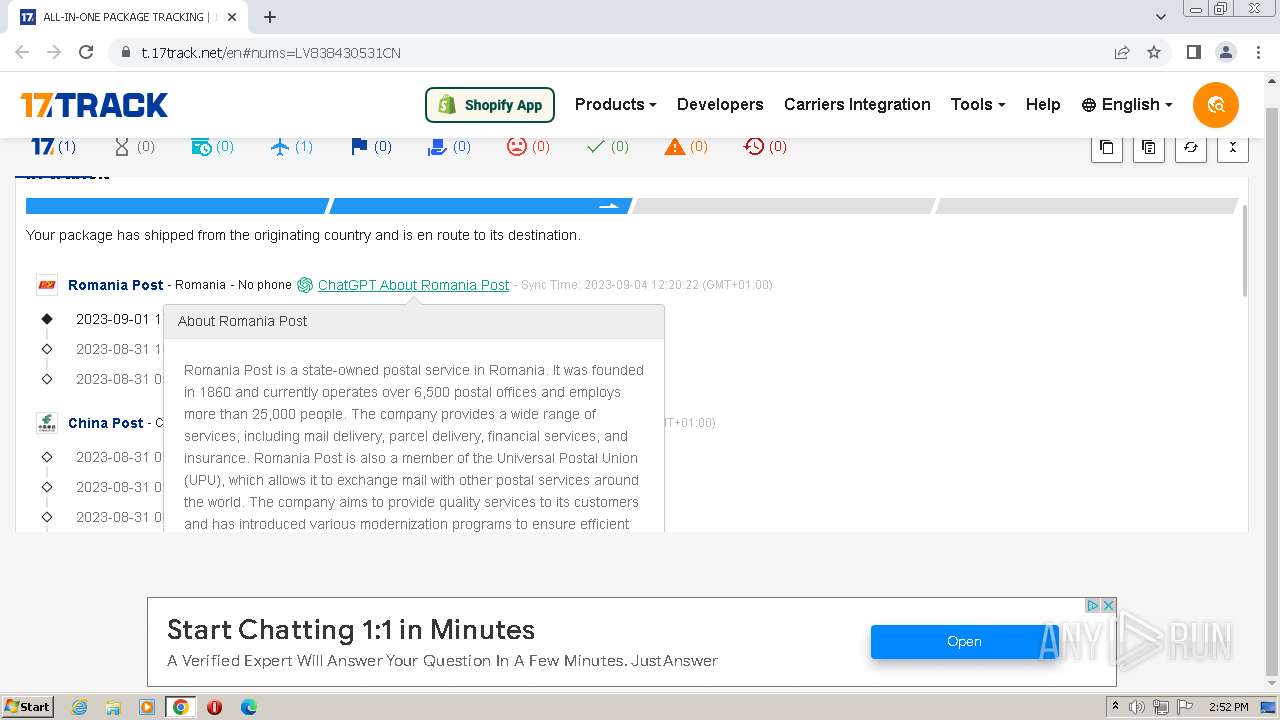Image resolution: width=1280 pixels, height=720 pixels.
Task: Go back in browser history
Action: pos(22,52)
